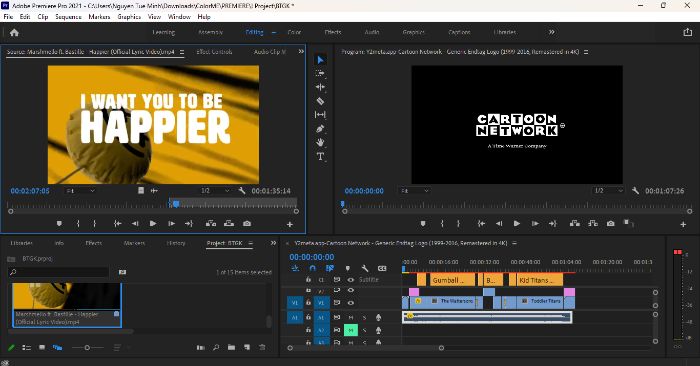
Task: Select the Ripple Edit tool
Action: (320, 87)
